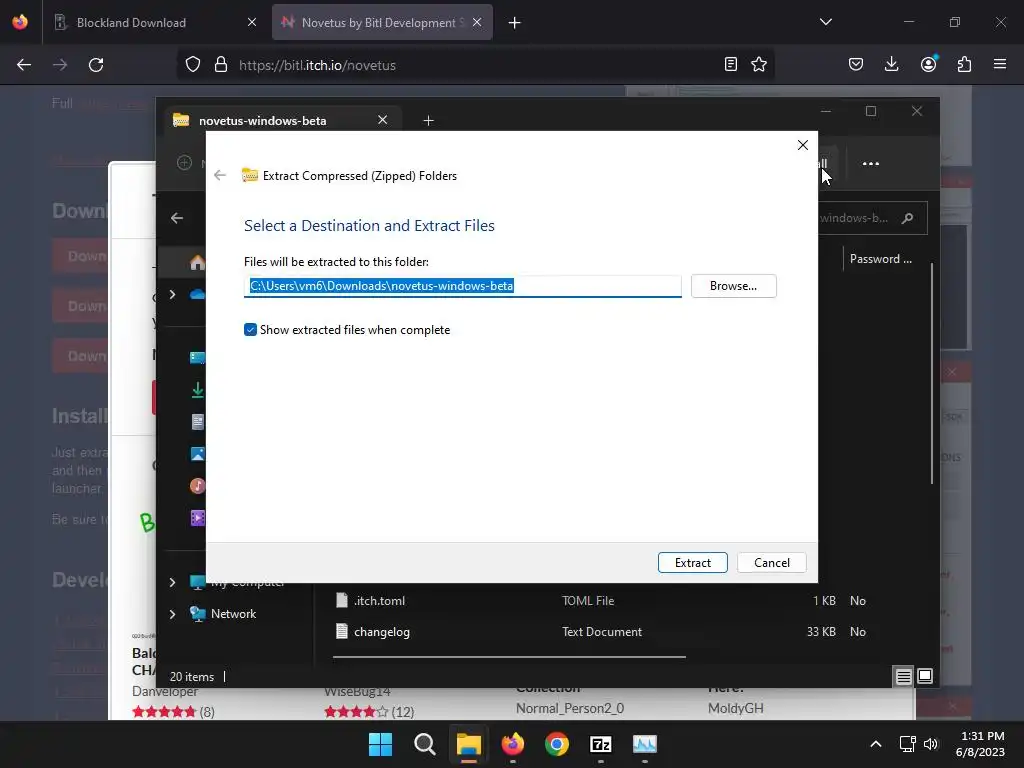Switch to the Blockland Download browser tab
This screenshot has width=1024, height=768.
tap(131, 23)
